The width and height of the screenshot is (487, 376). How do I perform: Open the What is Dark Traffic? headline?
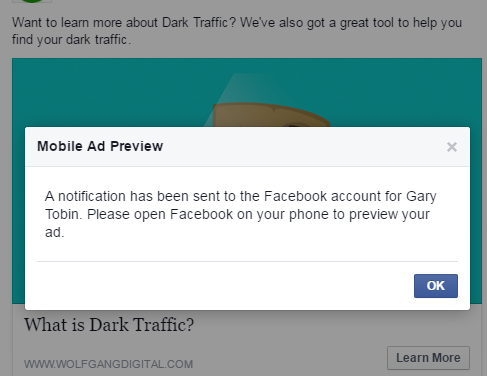(x=109, y=324)
